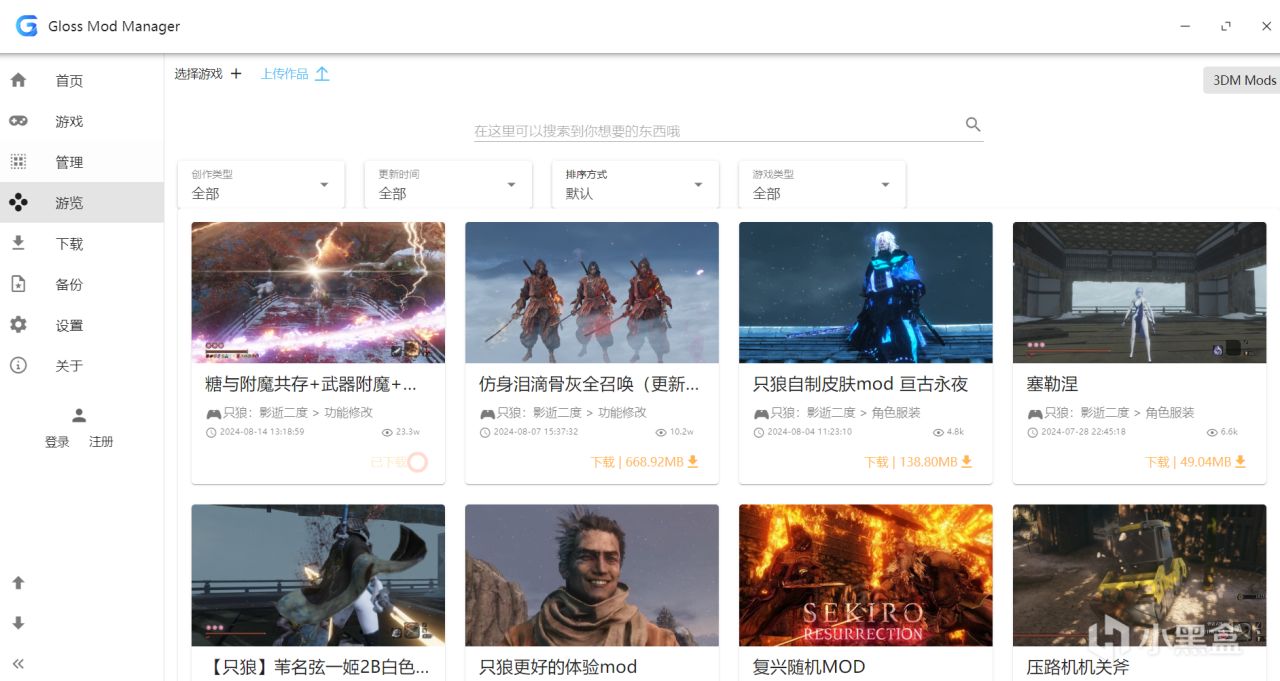Click the grid icon beside 管理
The width and height of the screenshot is (1280, 681).
pyautogui.click(x=18, y=161)
